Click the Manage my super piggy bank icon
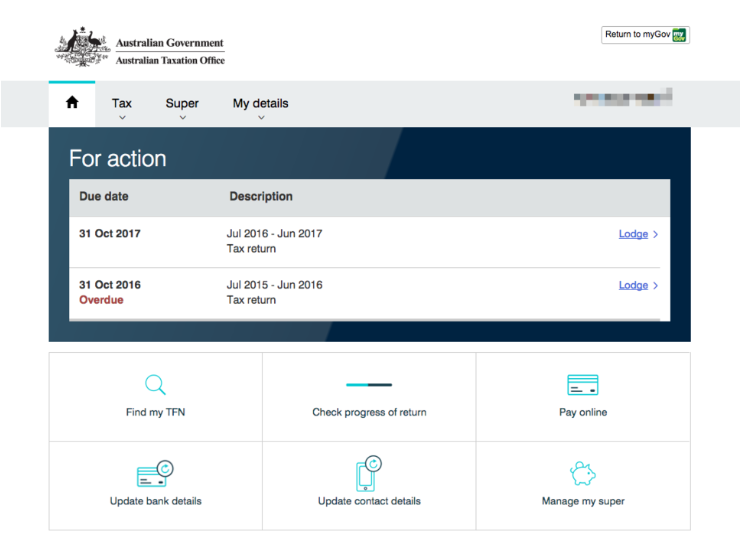The height and width of the screenshot is (545, 742). pos(583,474)
